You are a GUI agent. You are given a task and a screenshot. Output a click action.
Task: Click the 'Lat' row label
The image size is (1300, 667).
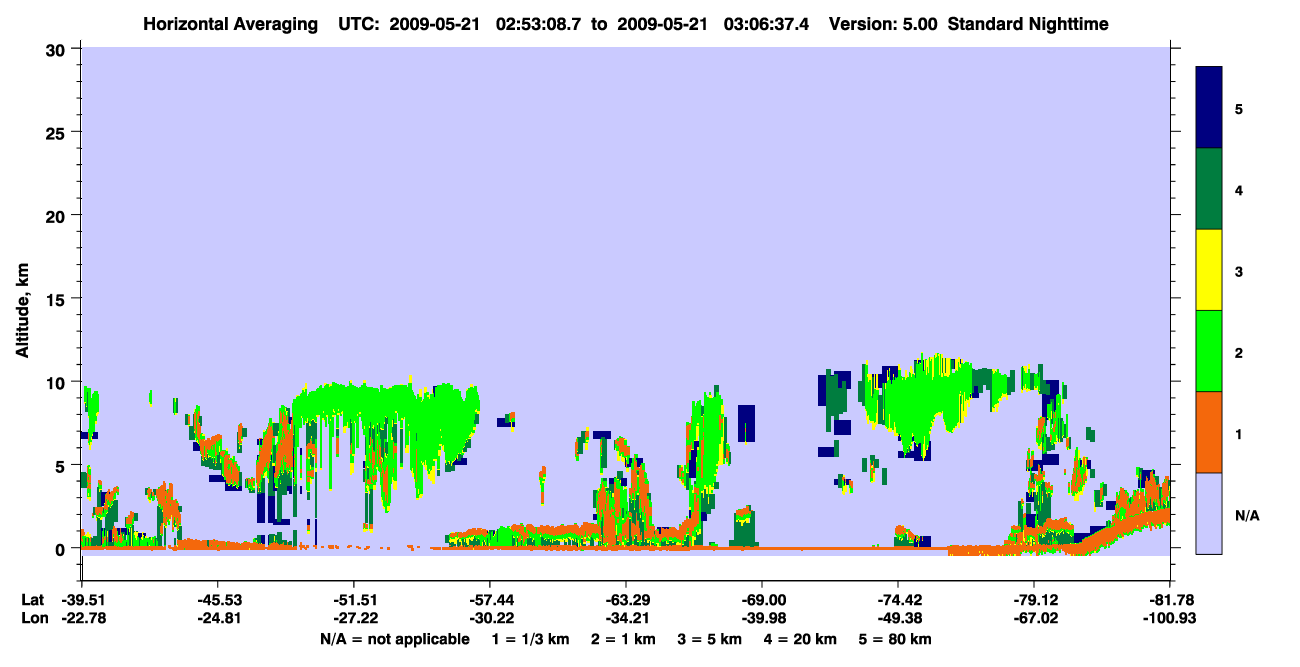coord(32,600)
